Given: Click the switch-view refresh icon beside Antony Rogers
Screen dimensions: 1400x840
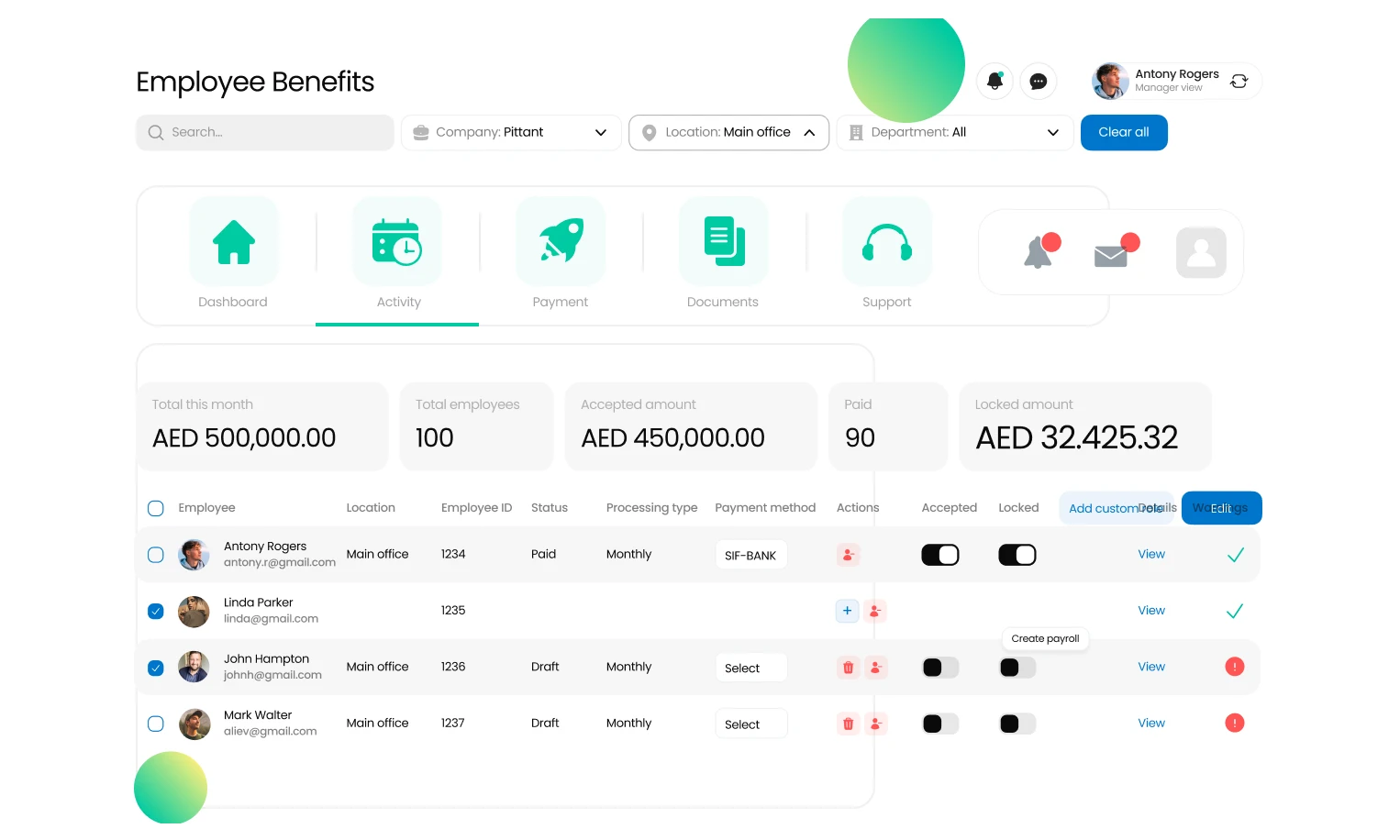Looking at the screenshot, I should [1239, 81].
